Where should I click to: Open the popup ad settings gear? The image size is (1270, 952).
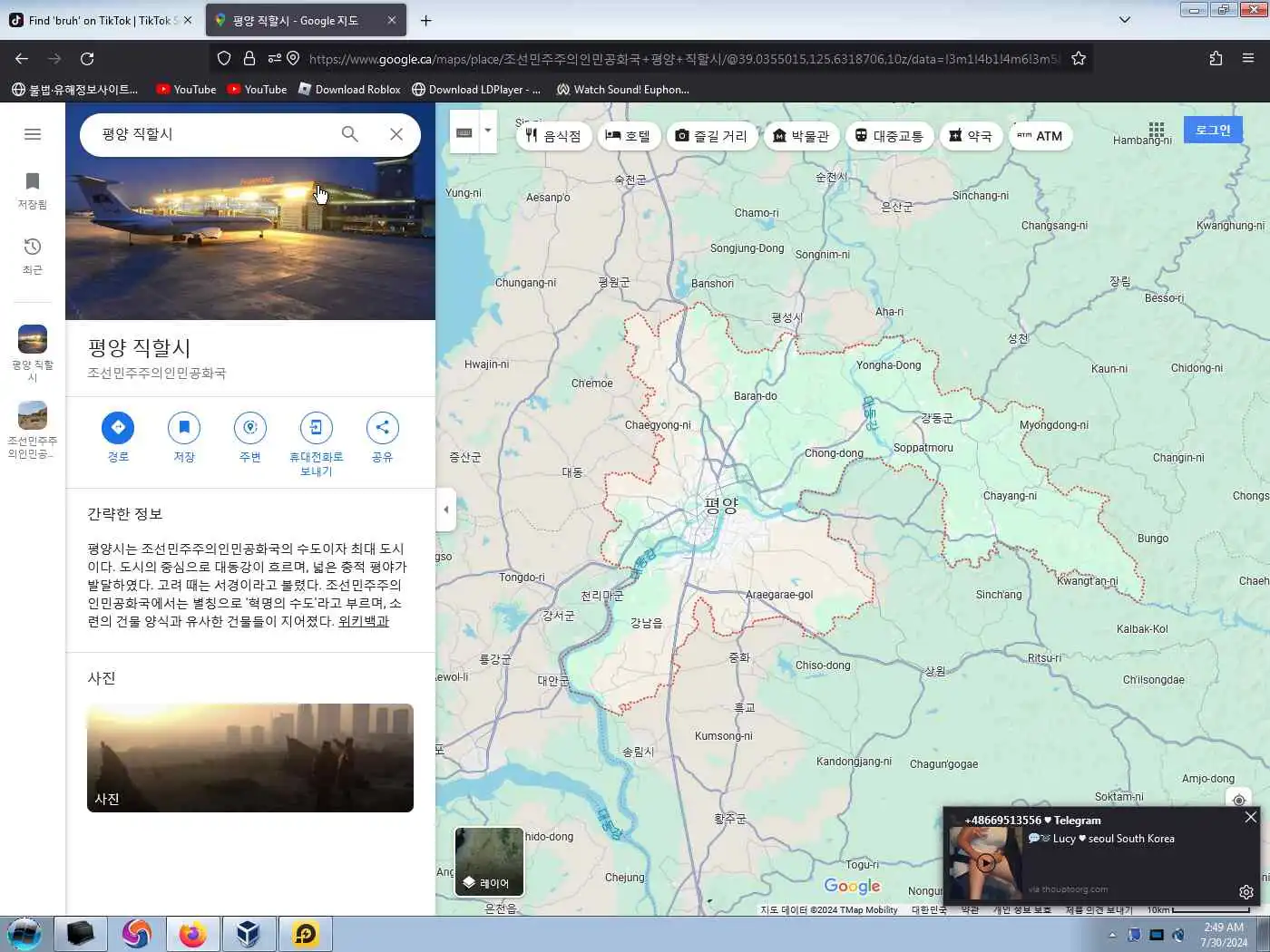click(1246, 892)
